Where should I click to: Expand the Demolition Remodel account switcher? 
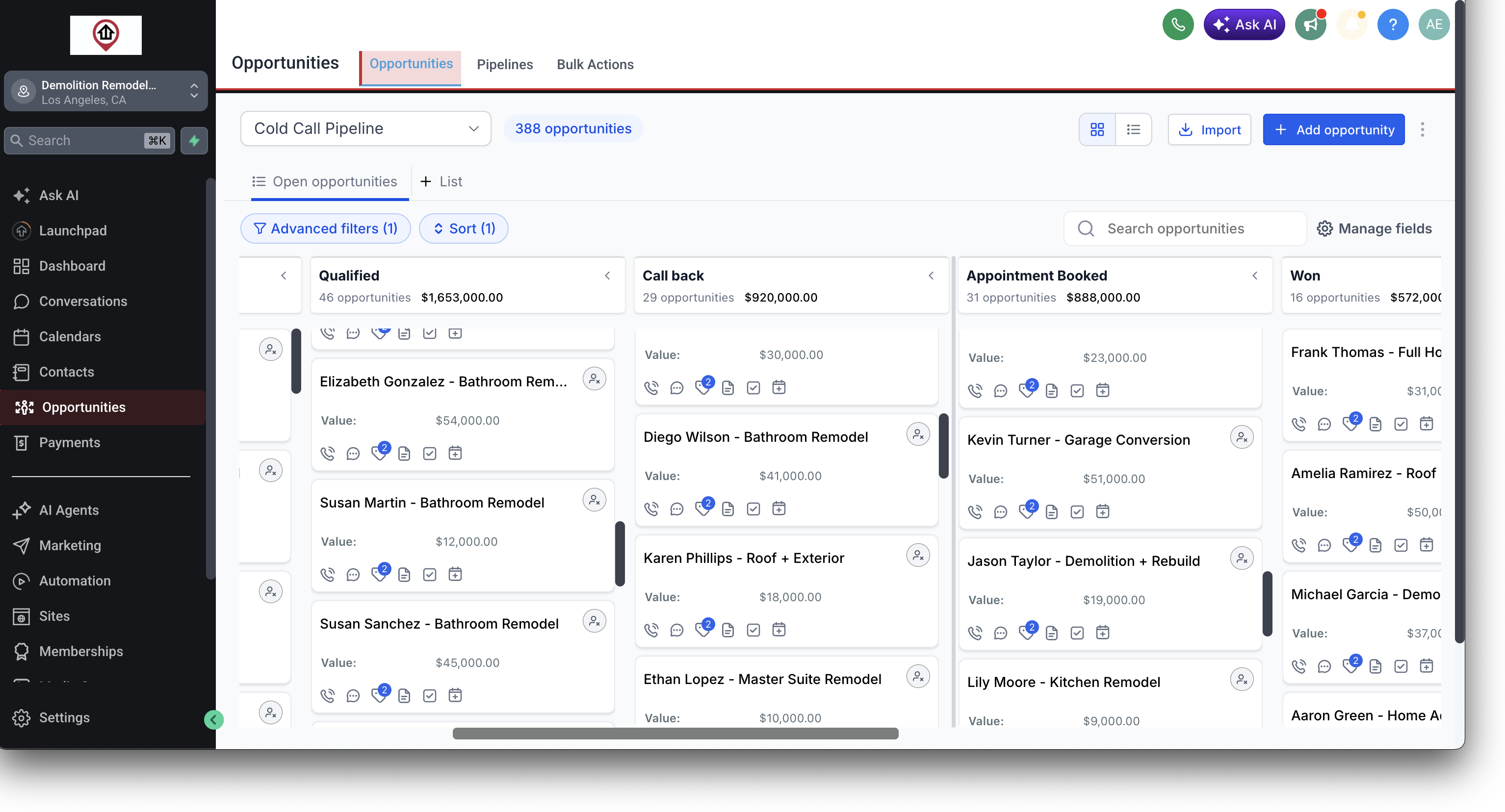coord(106,92)
